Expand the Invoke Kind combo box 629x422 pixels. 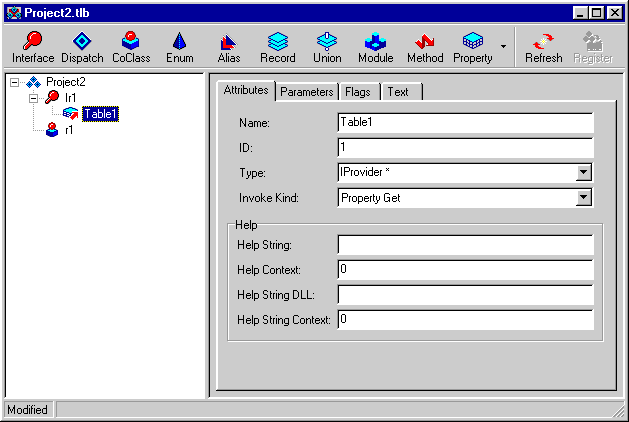[x=584, y=198]
